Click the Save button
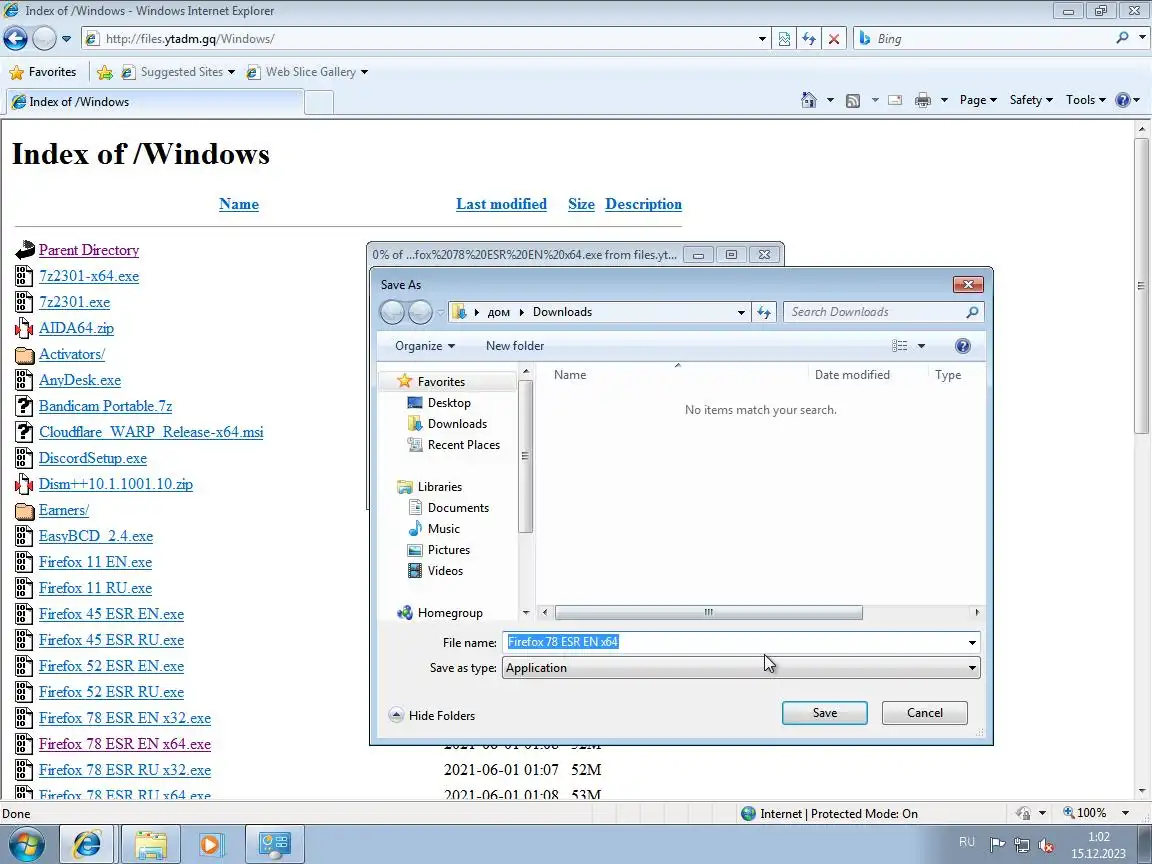 824,713
